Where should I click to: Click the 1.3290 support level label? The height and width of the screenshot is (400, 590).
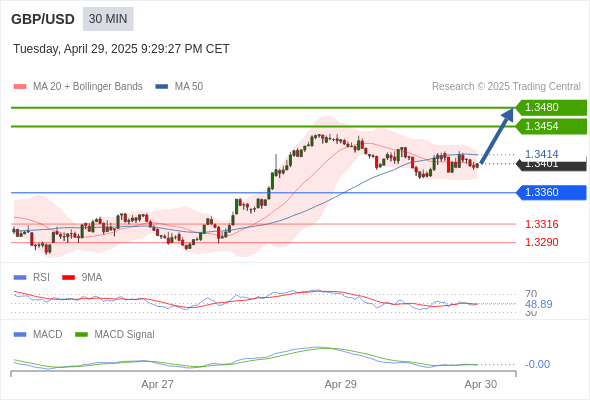pos(541,242)
